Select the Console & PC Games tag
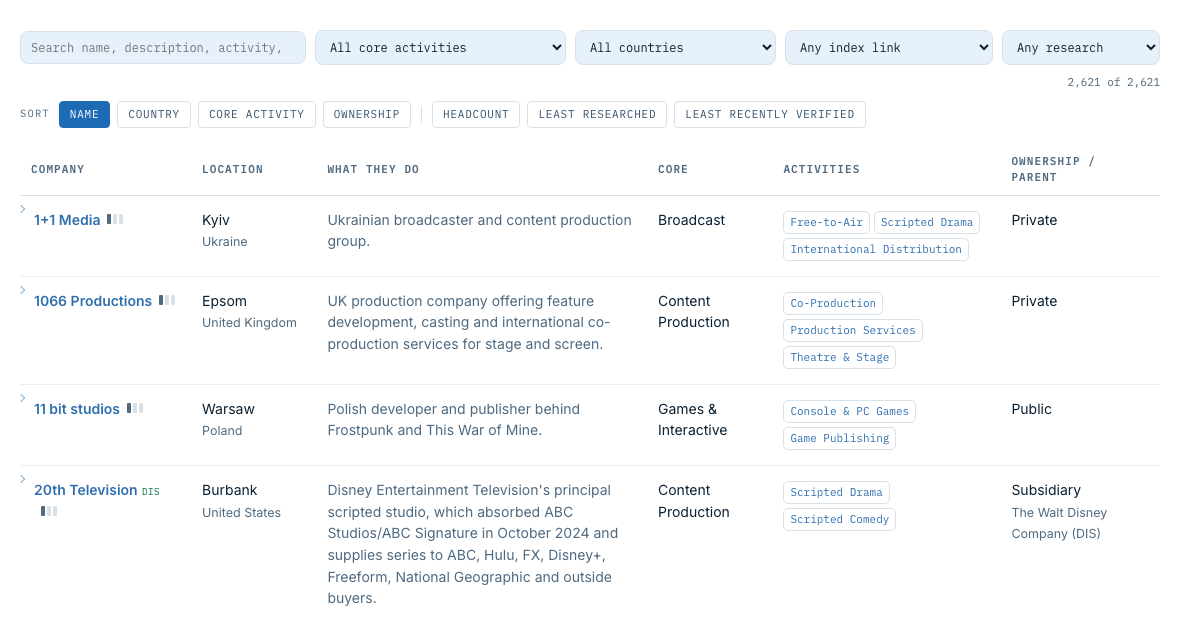 (x=849, y=411)
